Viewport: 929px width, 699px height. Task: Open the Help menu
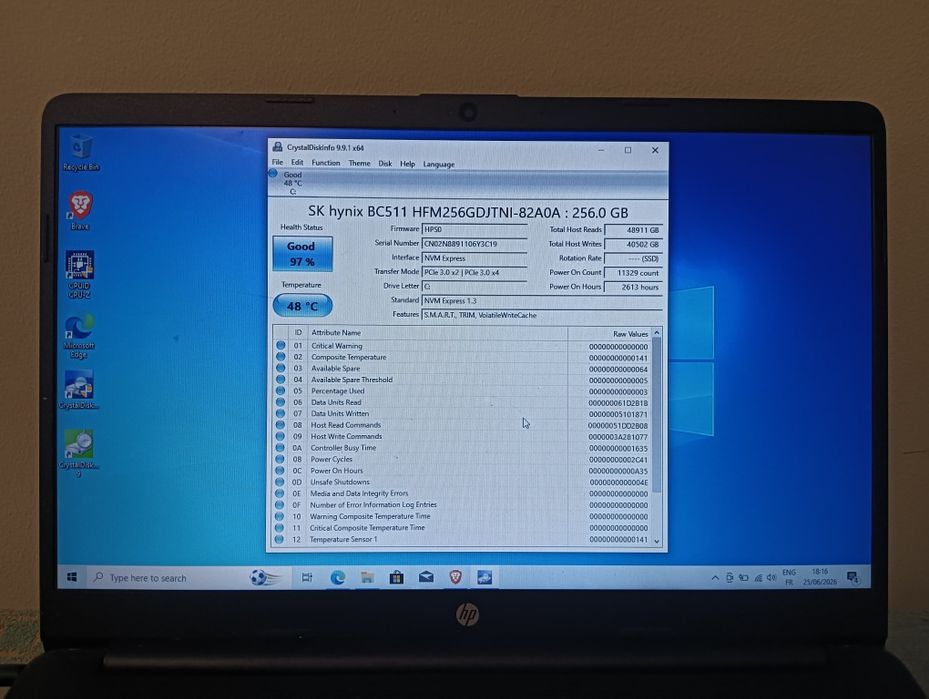408,163
